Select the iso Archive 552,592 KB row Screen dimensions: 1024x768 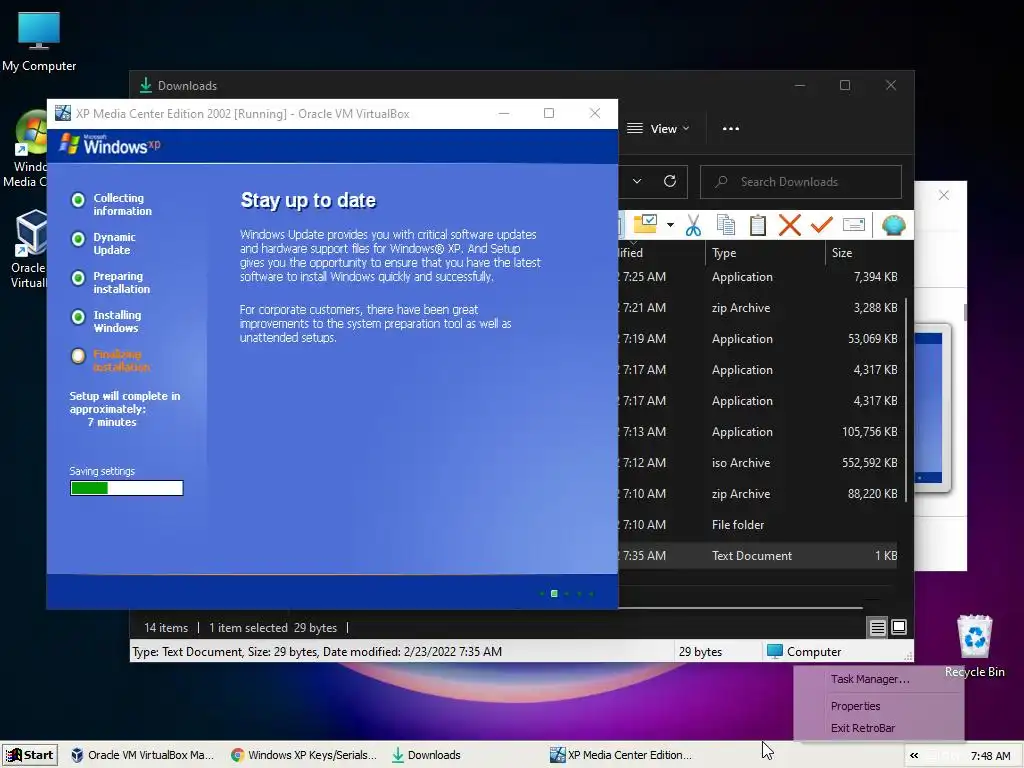click(x=758, y=463)
